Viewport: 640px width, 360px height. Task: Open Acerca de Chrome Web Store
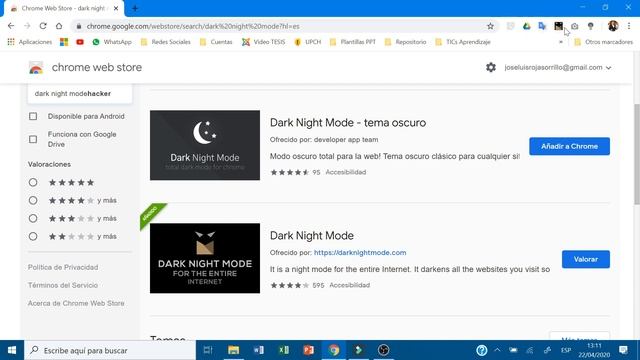click(x=76, y=303)
